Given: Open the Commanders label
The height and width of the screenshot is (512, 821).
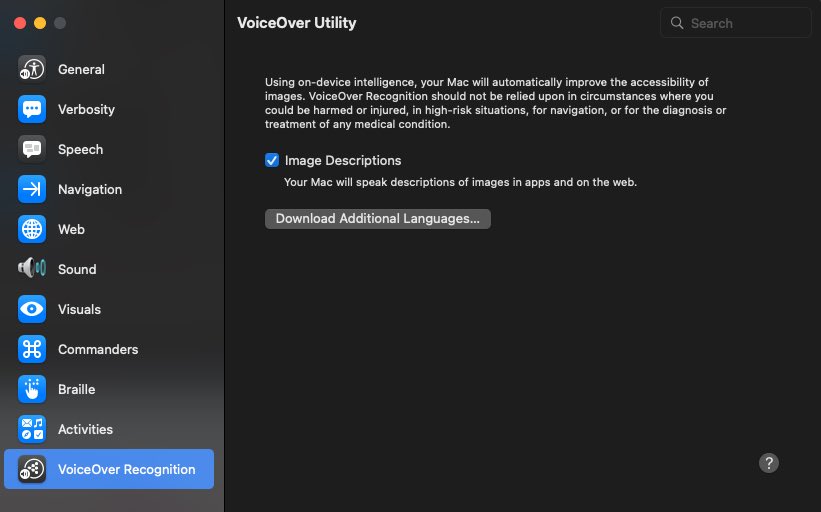Looking at the screenshot, I should click(98, 349).
